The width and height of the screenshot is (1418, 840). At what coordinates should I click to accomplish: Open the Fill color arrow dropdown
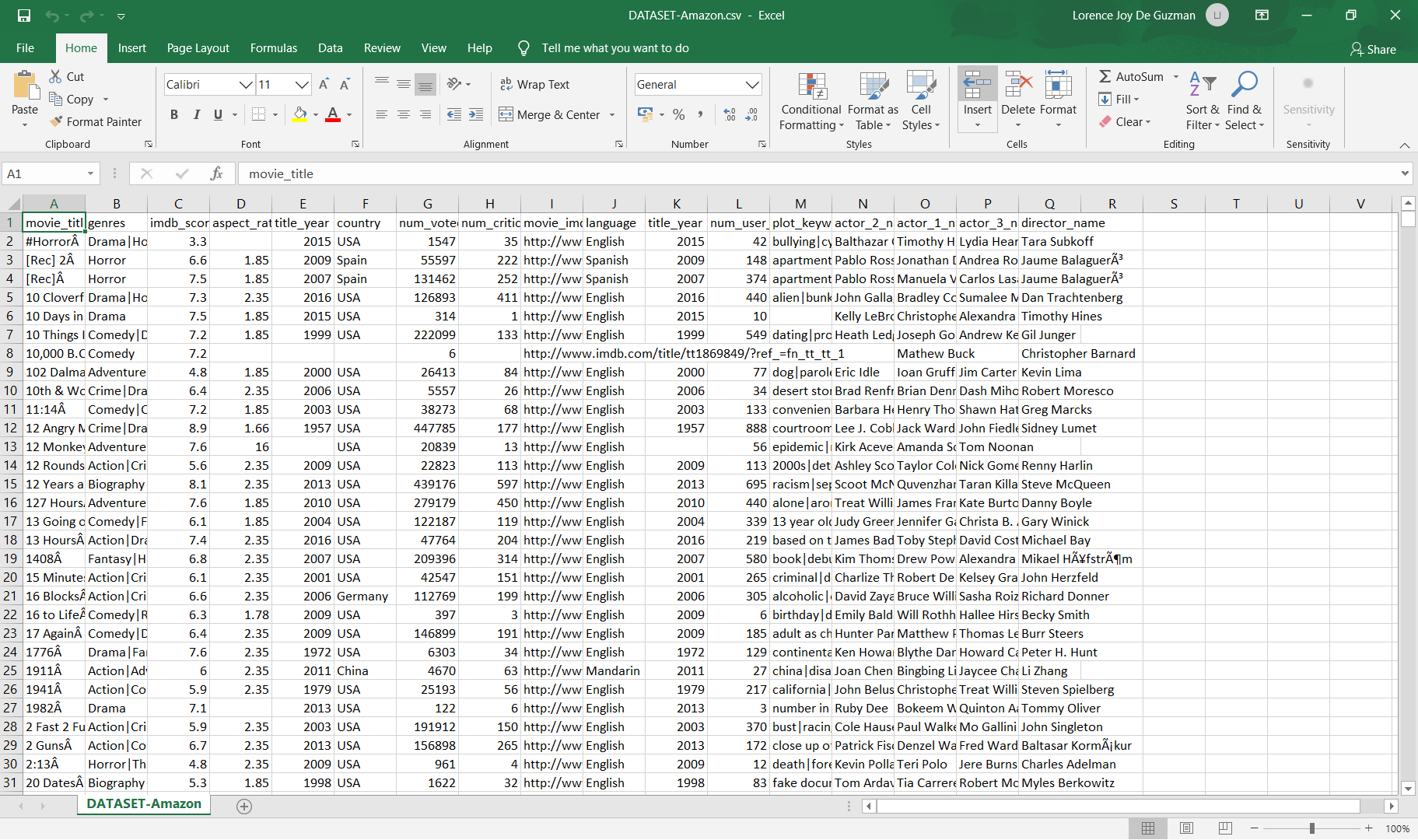tap(316, 115)
